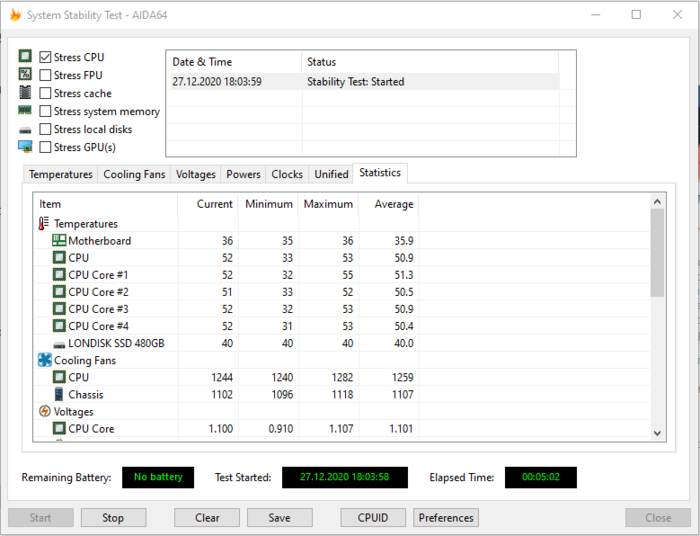The image size is (700, 536).
Task: Enable the Stress local disks checkbox
Action: coord(45,129)
